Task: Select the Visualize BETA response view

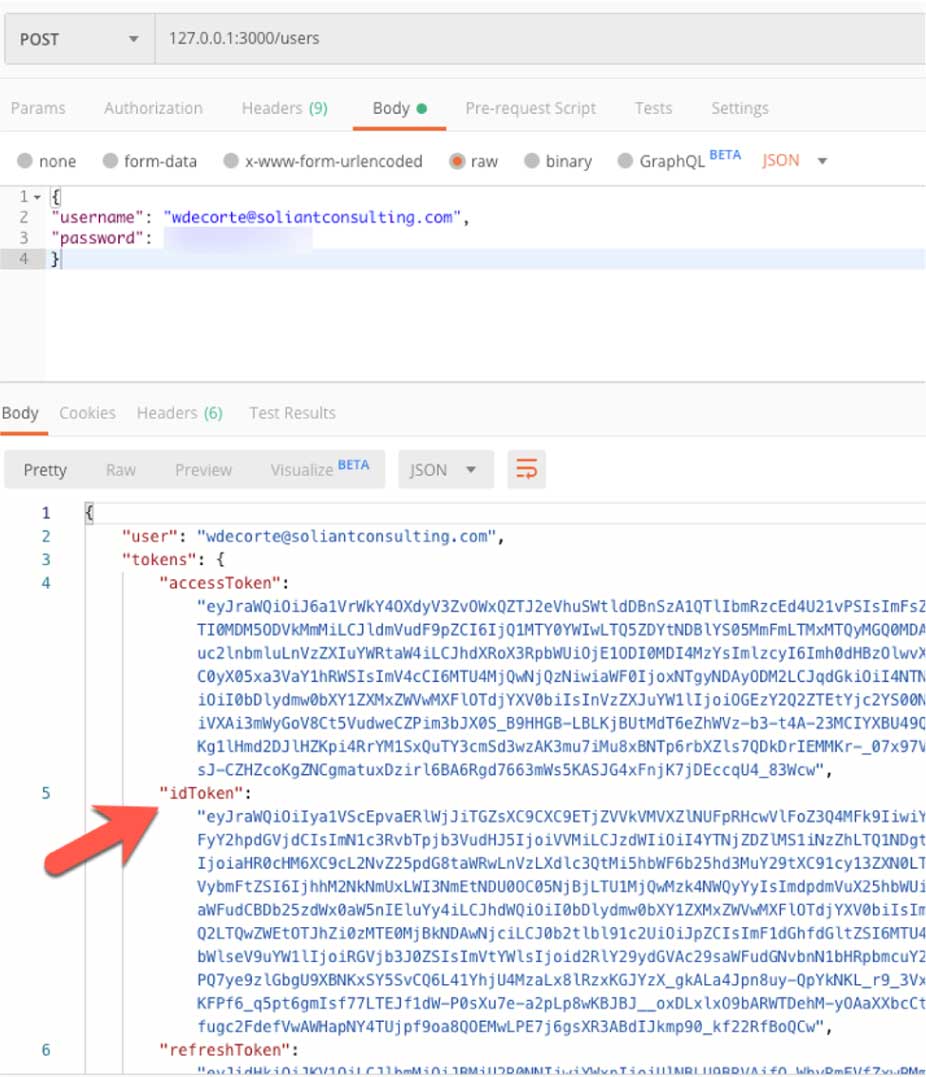Action: (319, 469)
